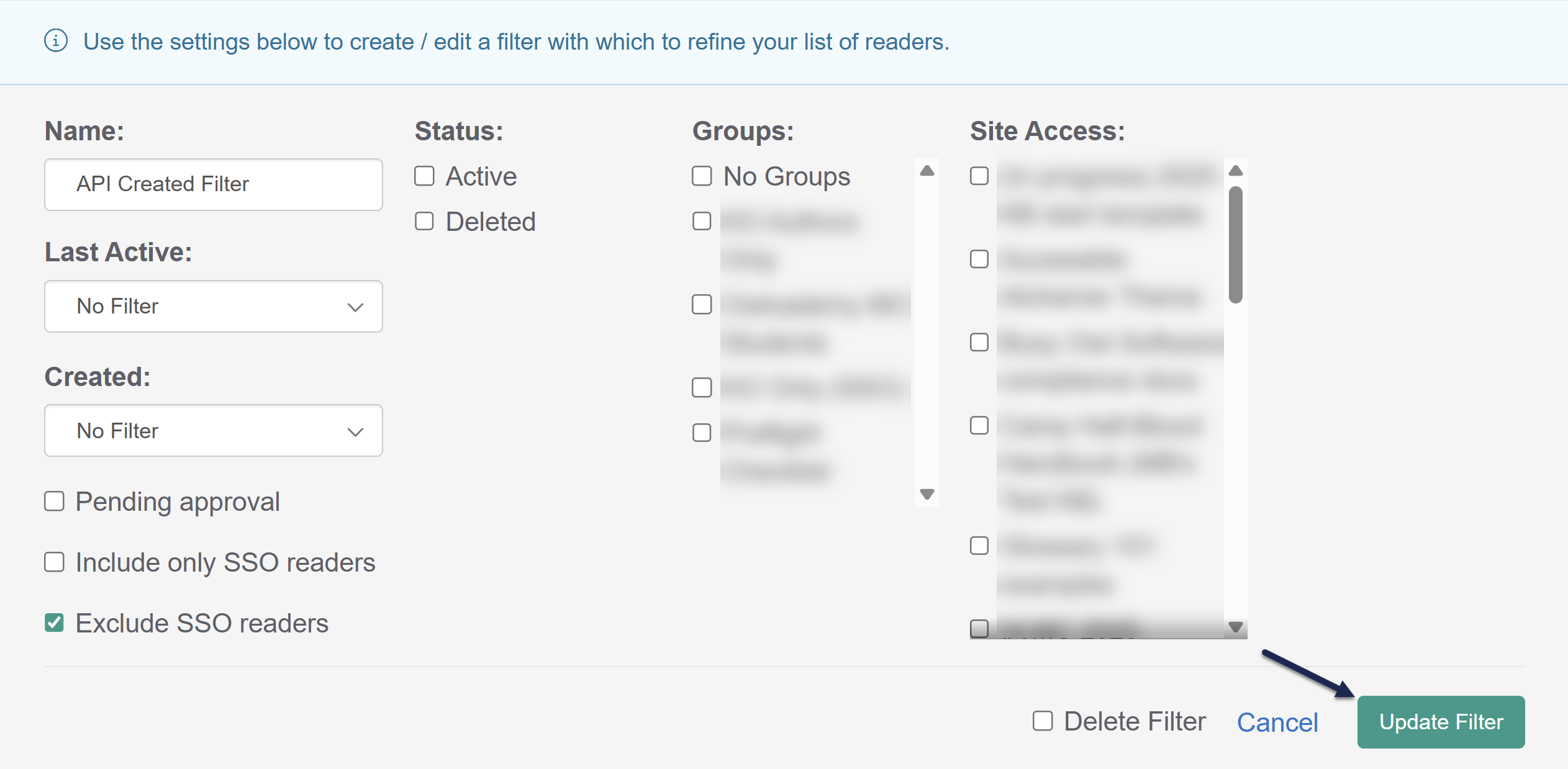The width and height of the screenshot is (1568, 769).
Task: Click the info icon in banner
Action: pyautogui.click(x=56, y=41)
